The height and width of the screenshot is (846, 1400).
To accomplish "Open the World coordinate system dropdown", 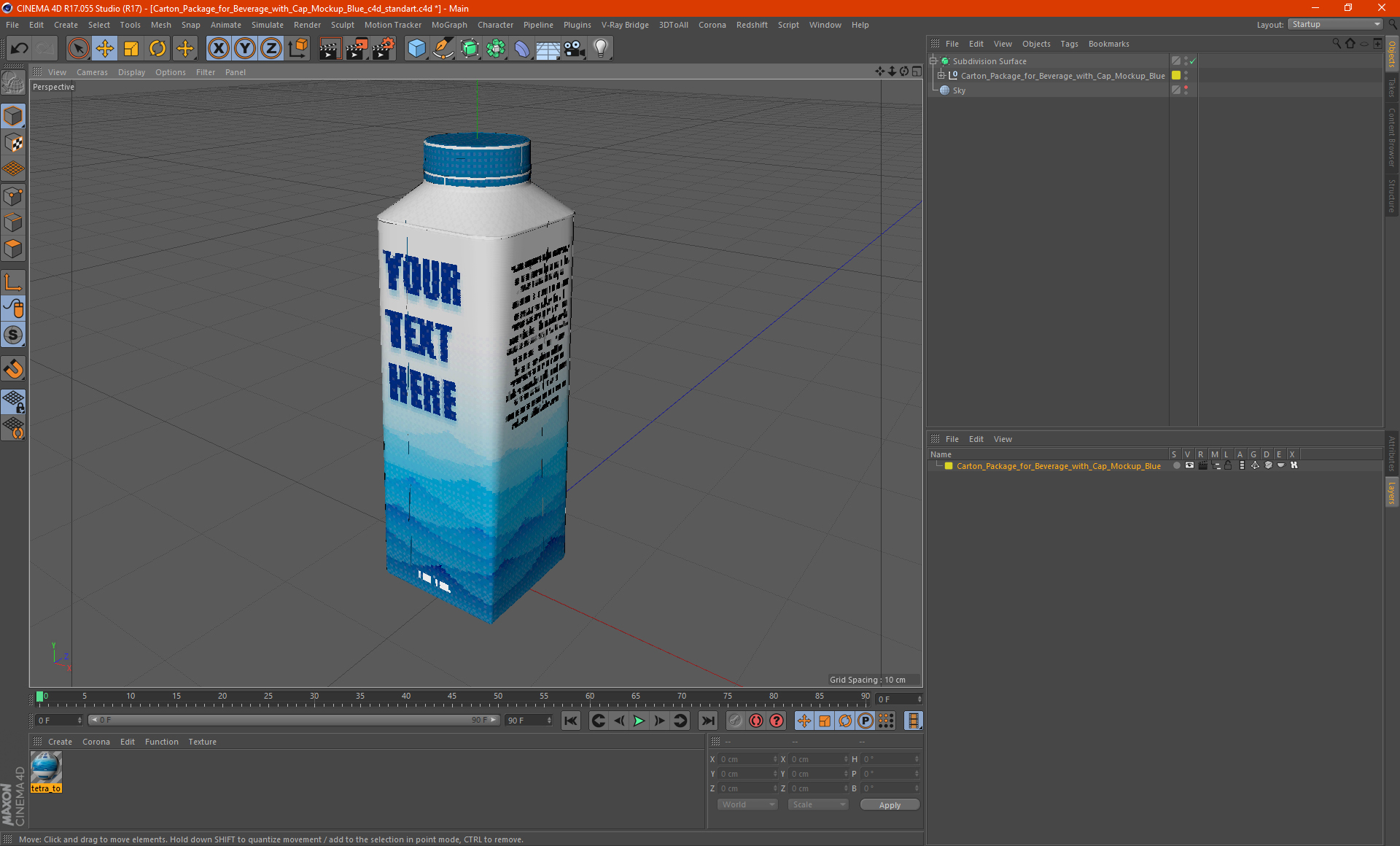I will [747, 804].
